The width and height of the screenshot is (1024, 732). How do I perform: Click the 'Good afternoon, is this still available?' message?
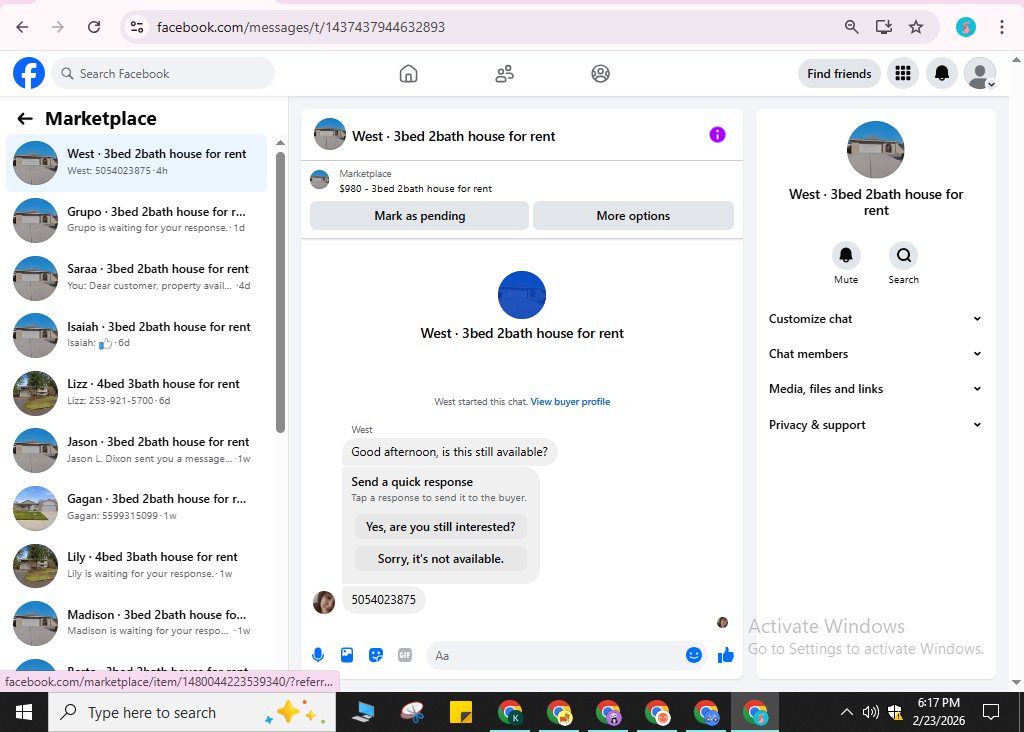click(x=449, y=452)
